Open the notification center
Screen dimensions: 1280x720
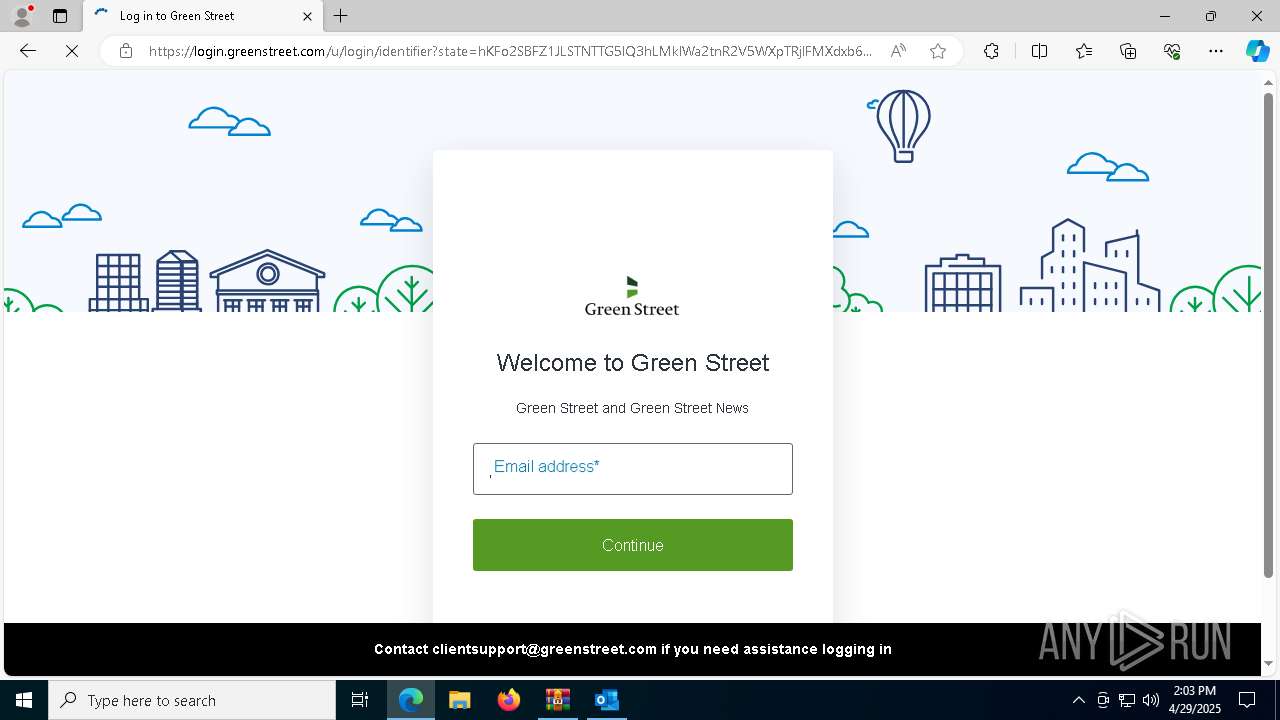(1247, 700)
